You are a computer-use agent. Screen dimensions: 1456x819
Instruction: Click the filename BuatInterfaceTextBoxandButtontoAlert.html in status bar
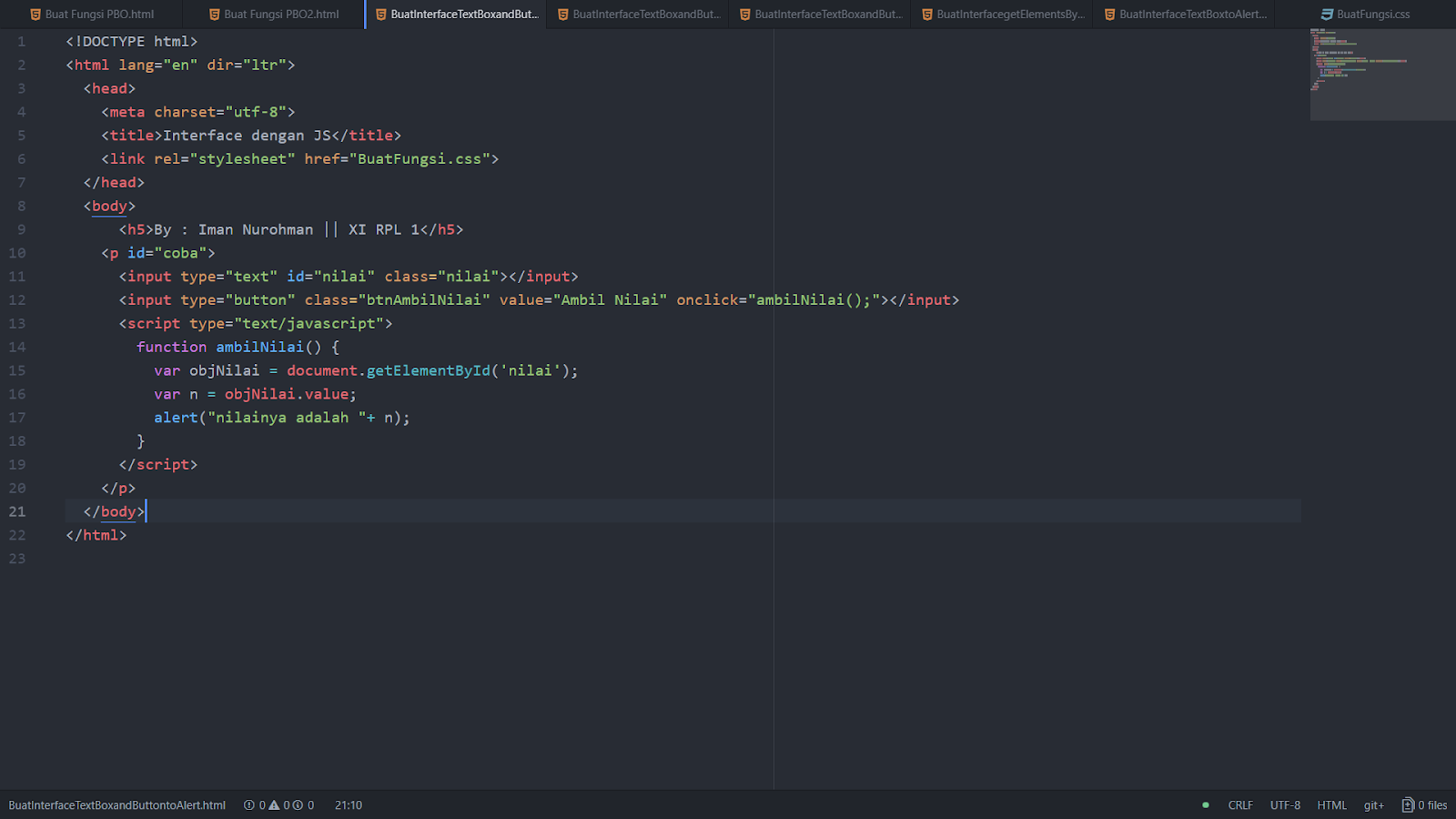pyautogui.click(x=116, y=804)
